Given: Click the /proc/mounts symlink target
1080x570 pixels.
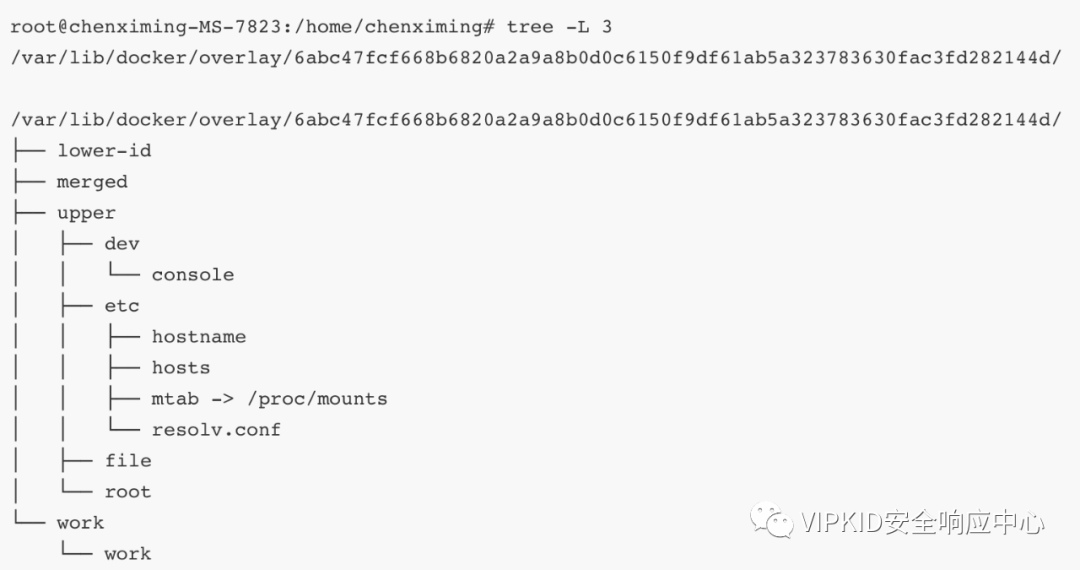Looking at the screenshot, I should click(322, 399).
